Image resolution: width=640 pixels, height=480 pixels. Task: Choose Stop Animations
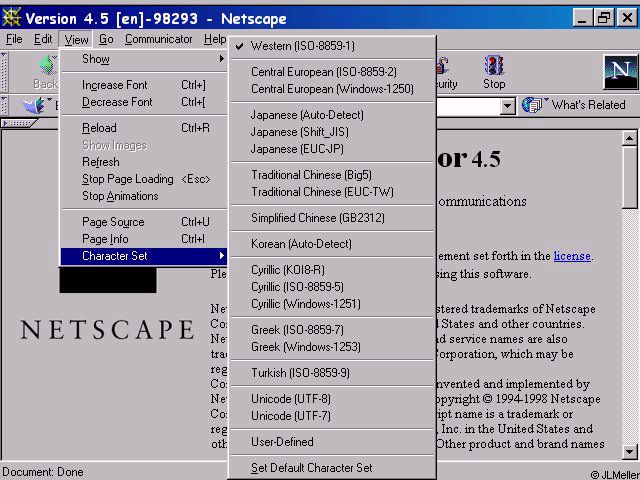pos(144,196)
